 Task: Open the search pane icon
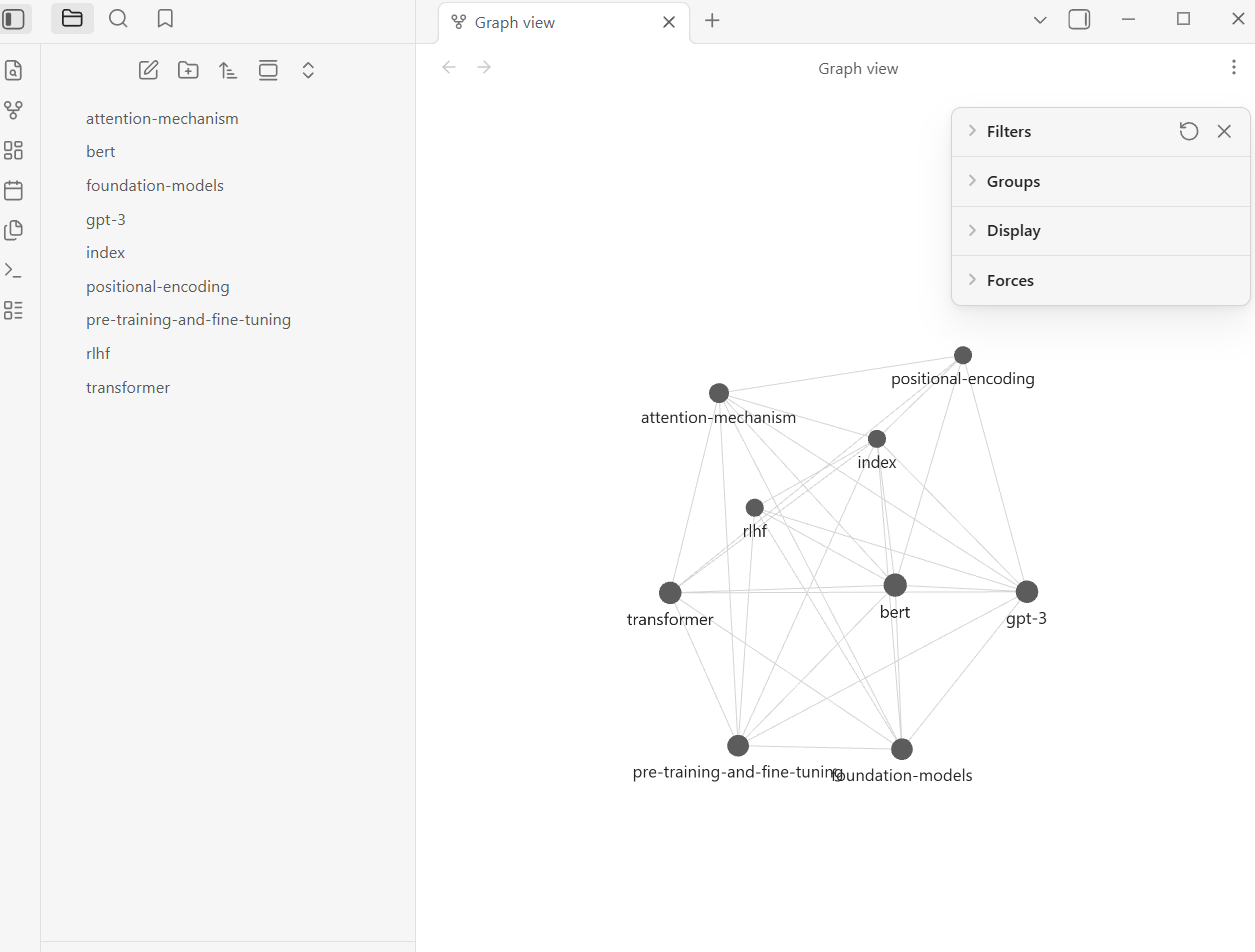[x=118, y=19]
